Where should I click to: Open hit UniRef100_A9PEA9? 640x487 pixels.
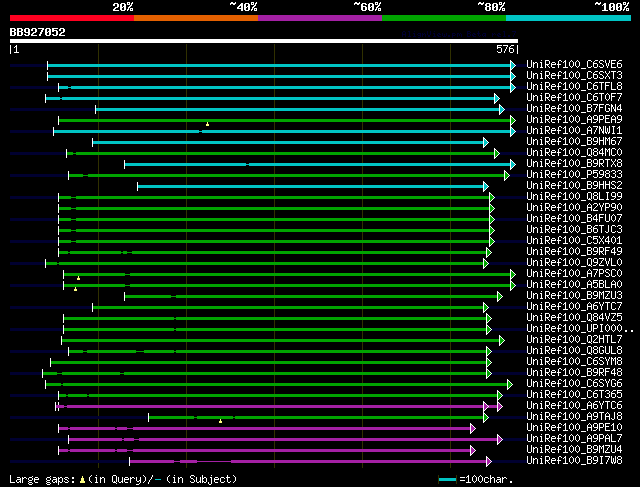[574, 120]
